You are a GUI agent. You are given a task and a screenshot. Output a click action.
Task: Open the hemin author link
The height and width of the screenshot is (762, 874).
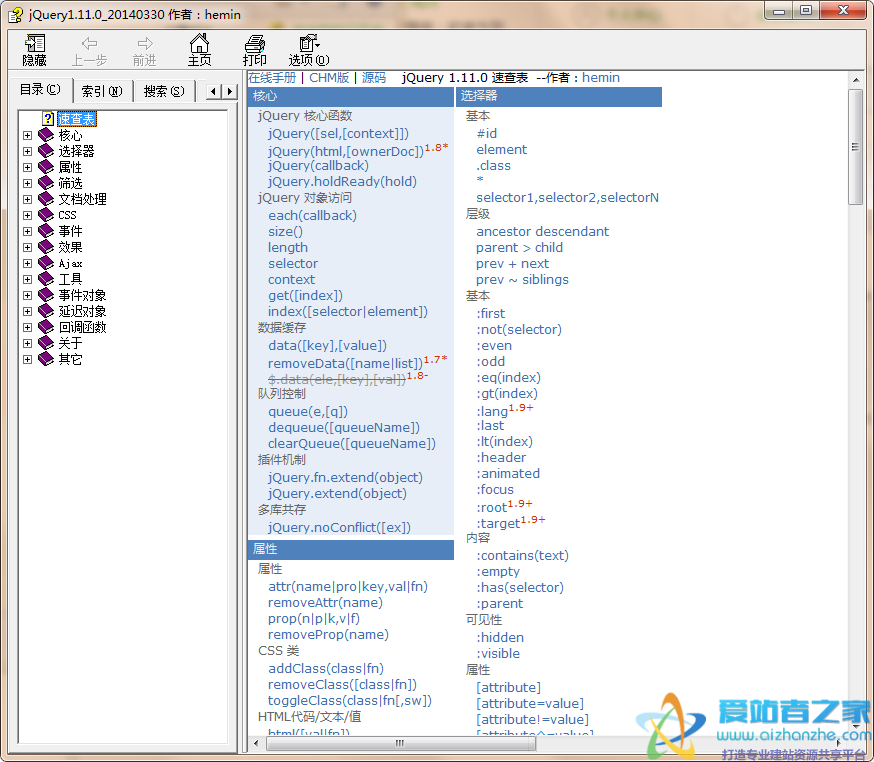coord(601,77)
